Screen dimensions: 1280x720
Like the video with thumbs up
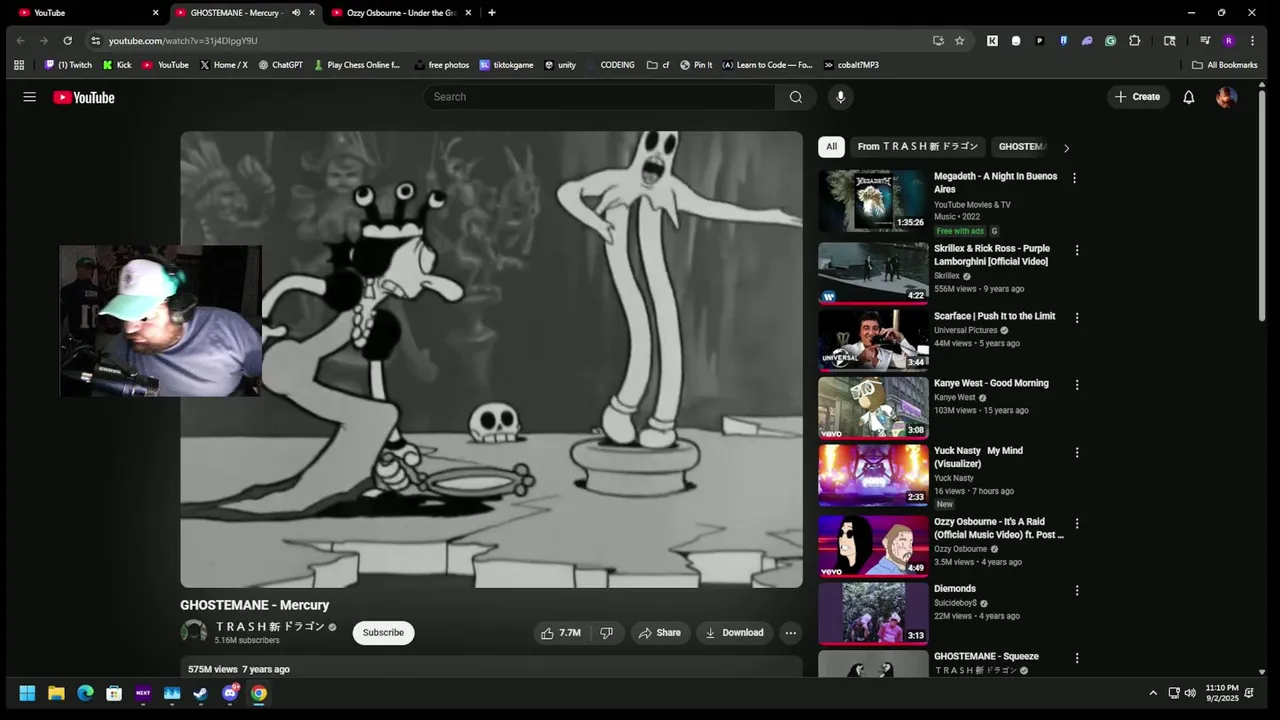click(560, 633)
